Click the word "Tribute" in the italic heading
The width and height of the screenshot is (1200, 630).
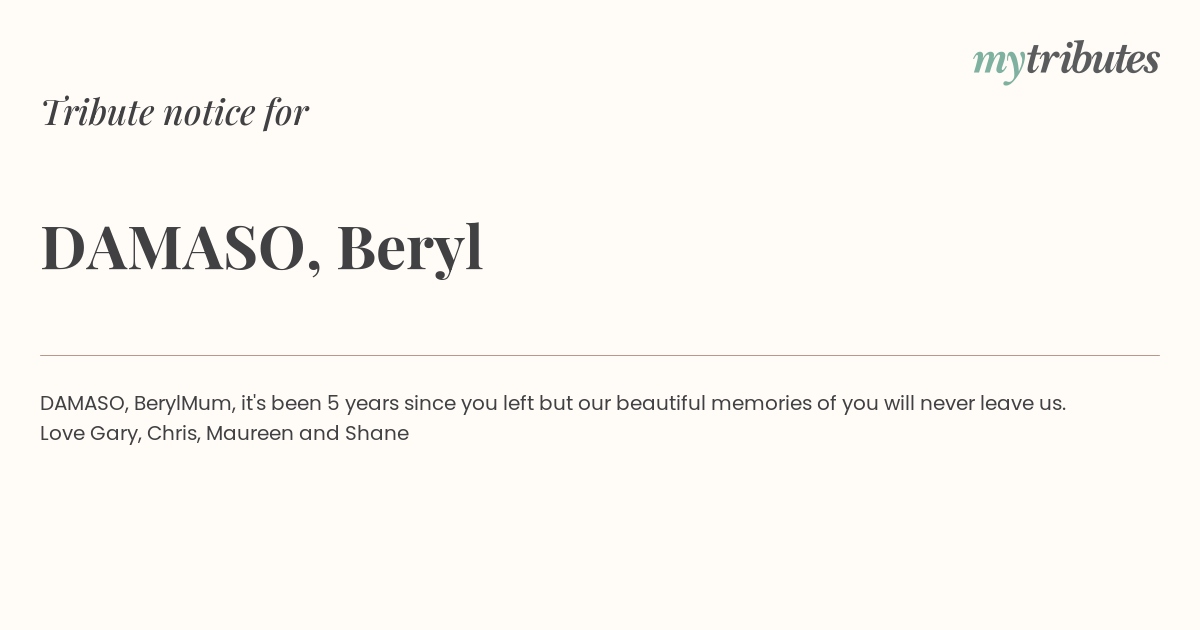click(98, 112)
